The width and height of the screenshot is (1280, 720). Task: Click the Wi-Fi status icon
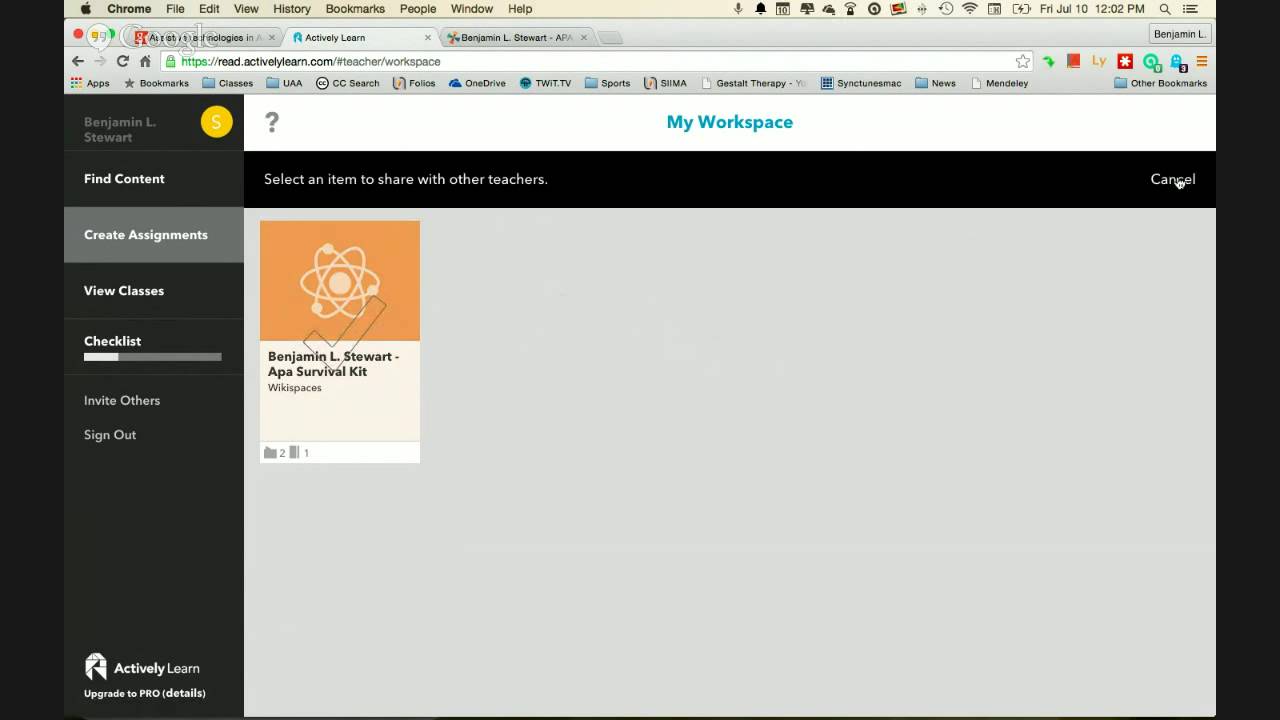pos(969,9)
